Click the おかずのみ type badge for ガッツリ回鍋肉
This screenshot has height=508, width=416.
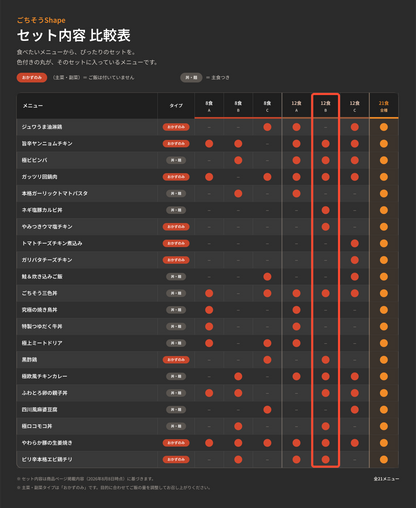(x=176, y=177)
